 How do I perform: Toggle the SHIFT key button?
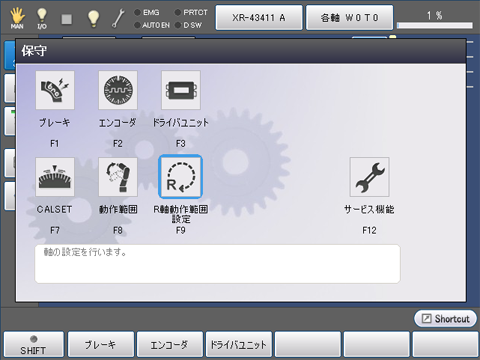(x=33, y=345)
